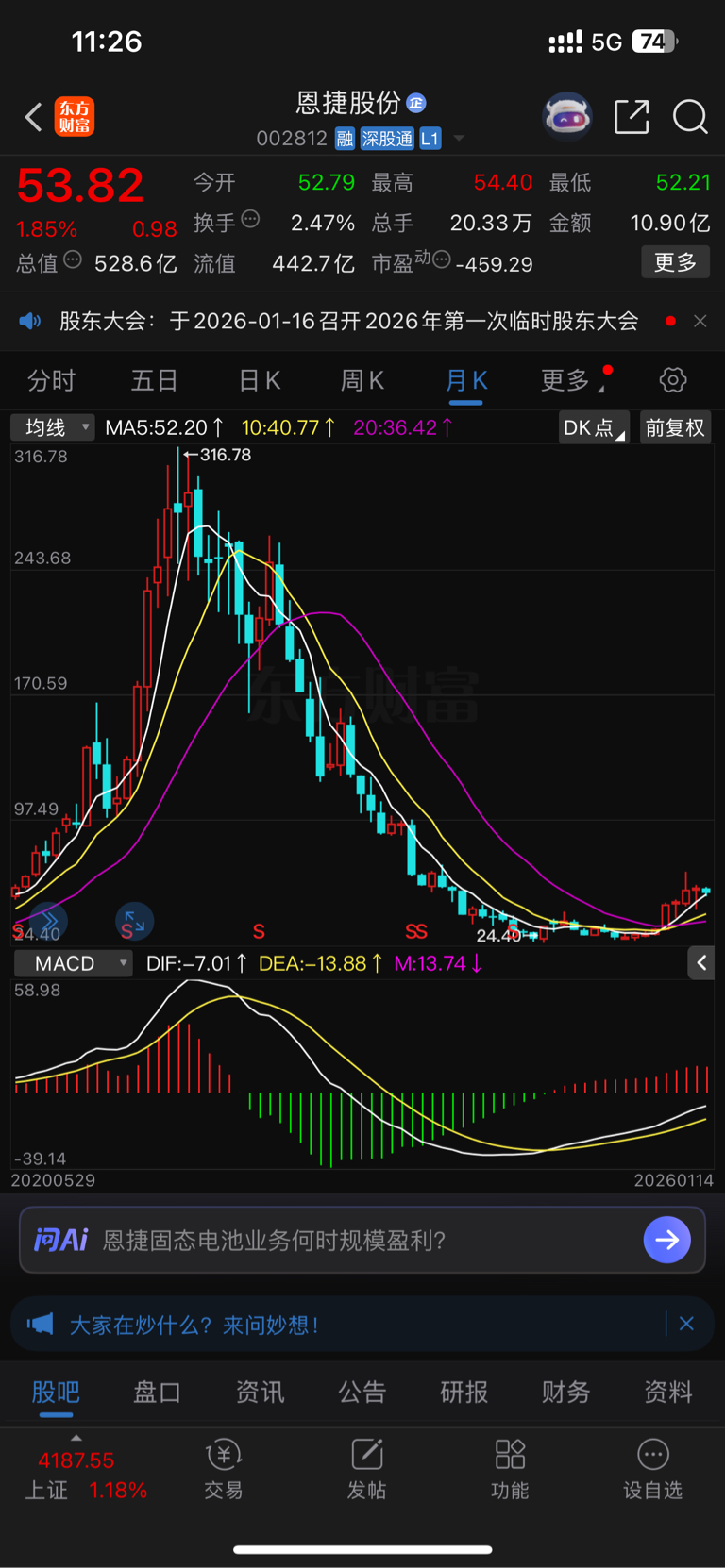Open the MACD indicator dropdown
This screenshot has height=1568, width=725.
tap(73, 963)
